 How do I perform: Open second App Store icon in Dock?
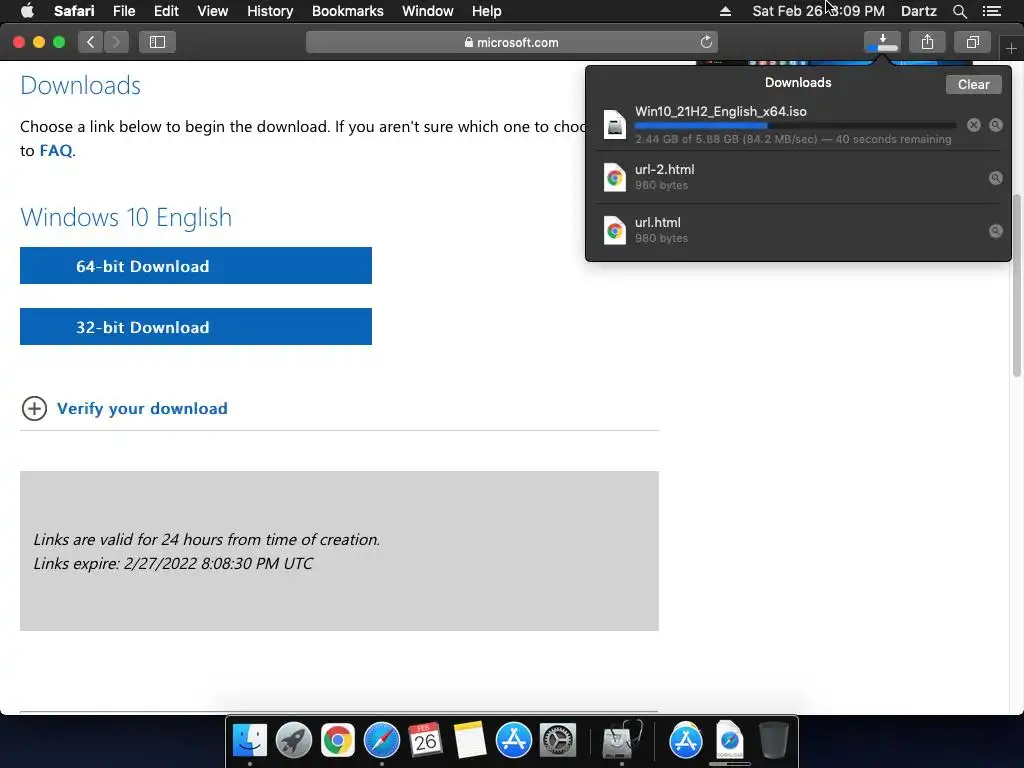(x=686, y=740)
